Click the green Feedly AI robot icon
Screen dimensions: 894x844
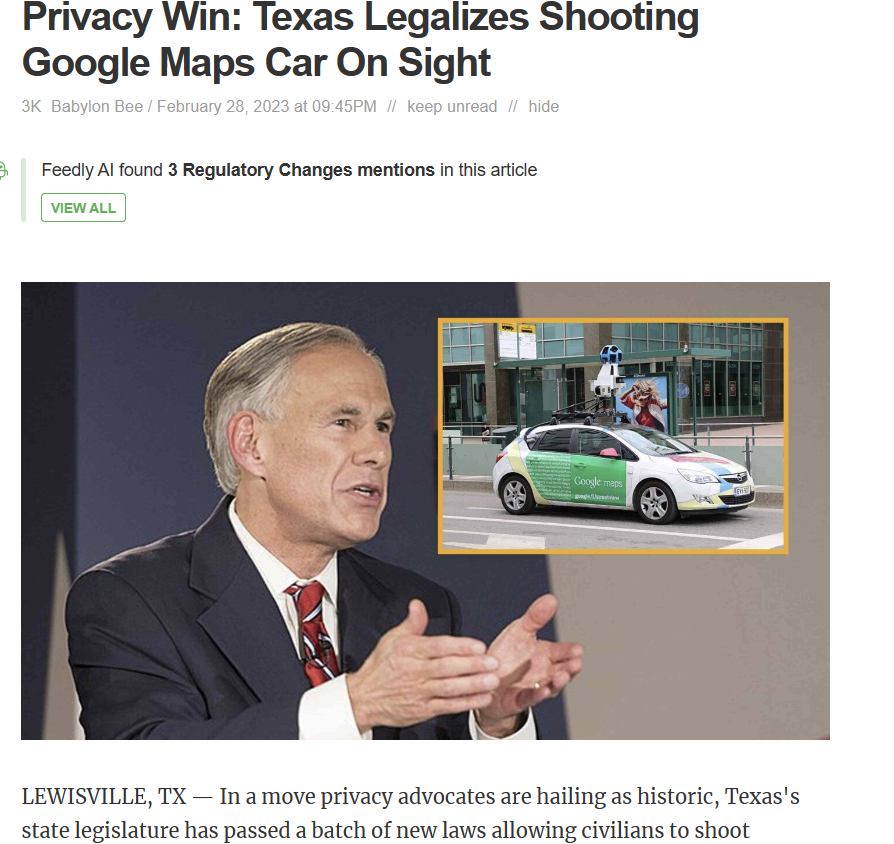coord(3,171)
